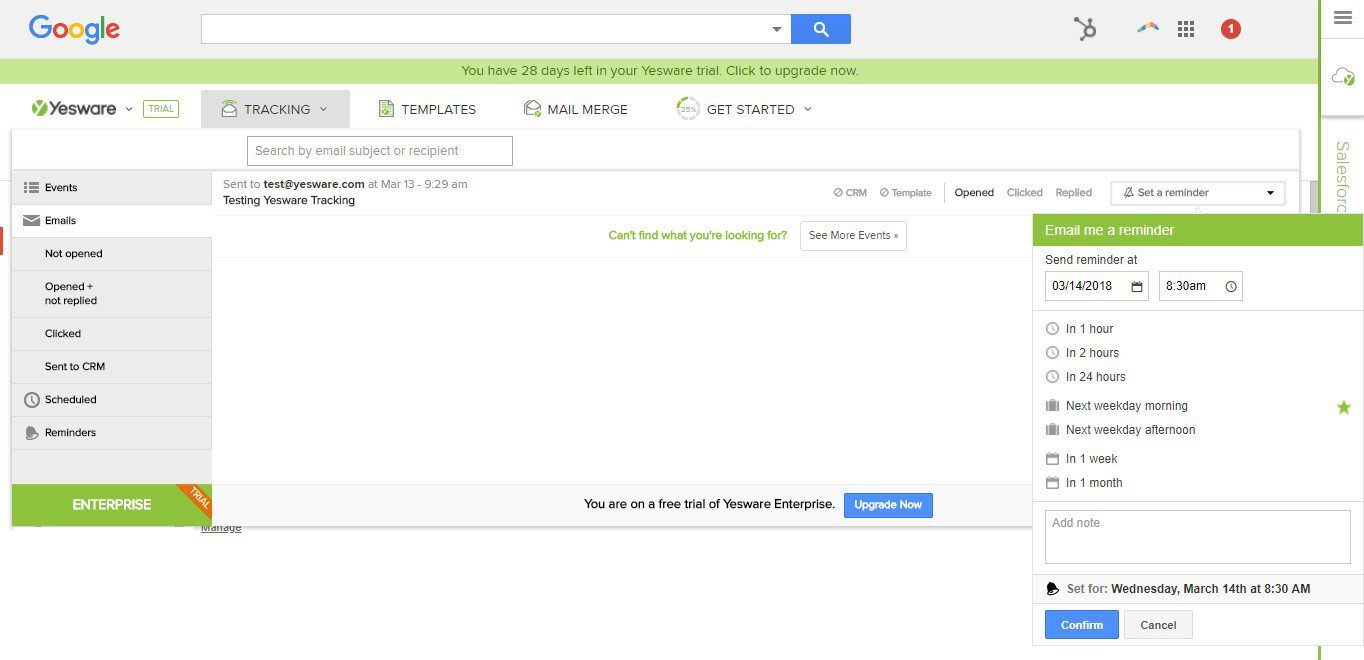Open Reminders in the sidebar
Image resolution: width=1364 pixels, height=660 pixels.
(x=112, y=433)
